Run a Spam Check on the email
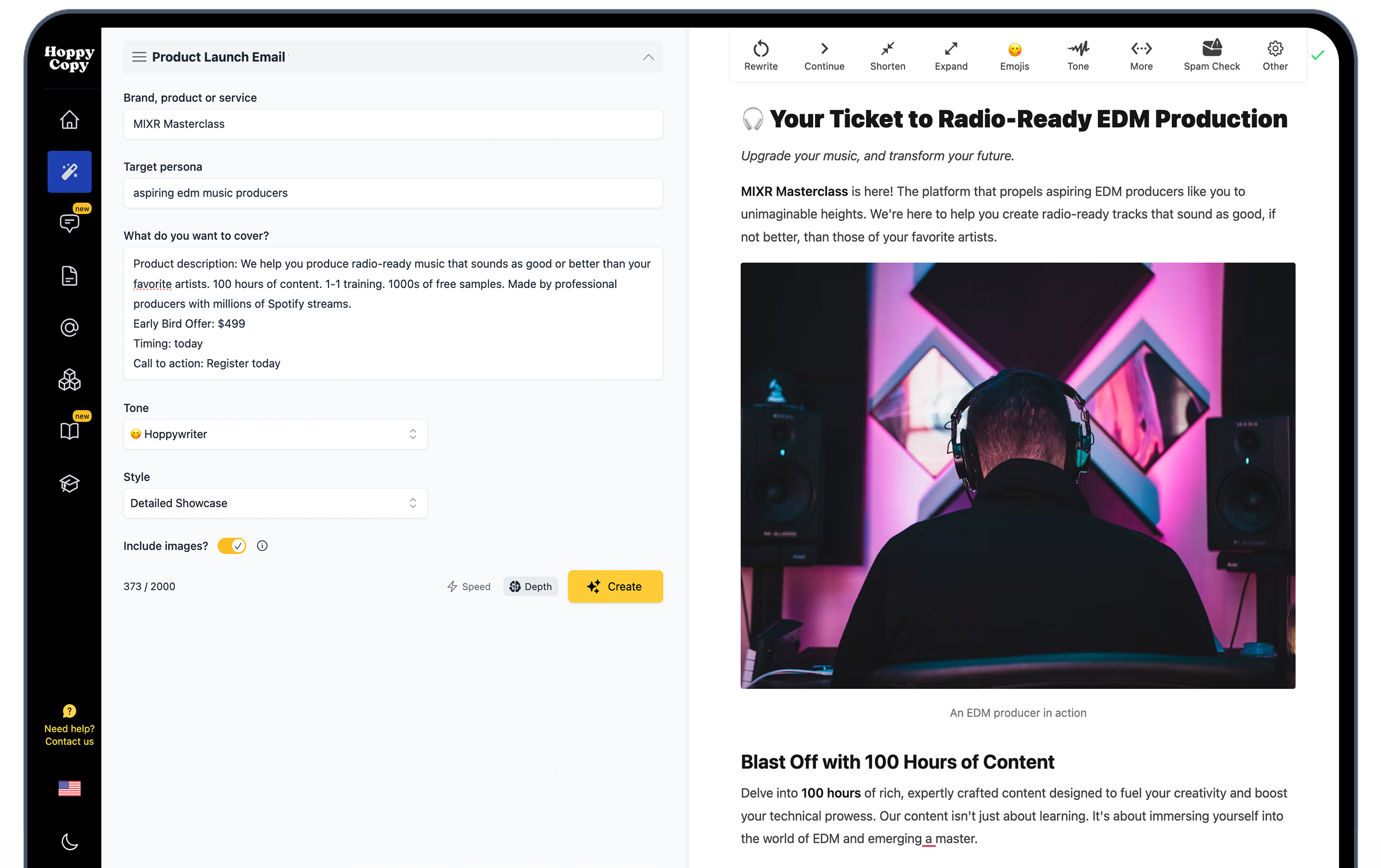Viewport: 1381px width, 868px height. pyautogui.click(x=1211, y=55)
